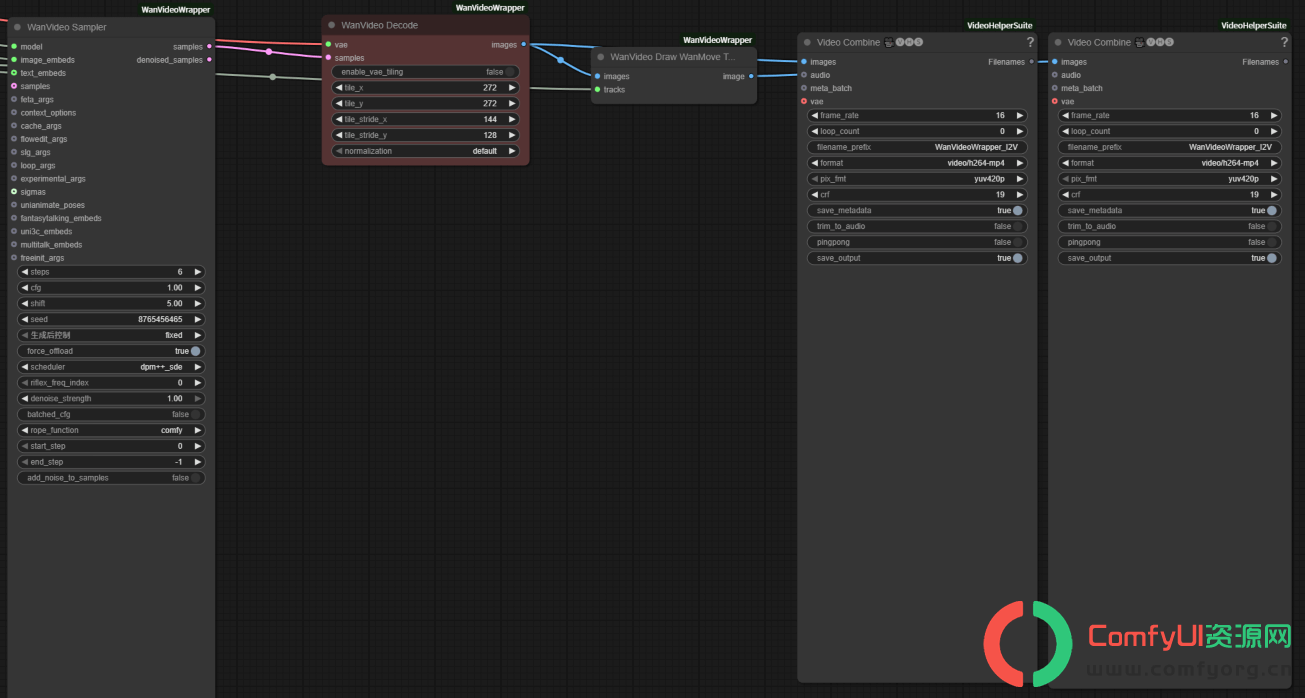Viewport: 1305px width, 698px height.
Task: Open the rope_function dropdown showing comfy
Action: [112, 430]
